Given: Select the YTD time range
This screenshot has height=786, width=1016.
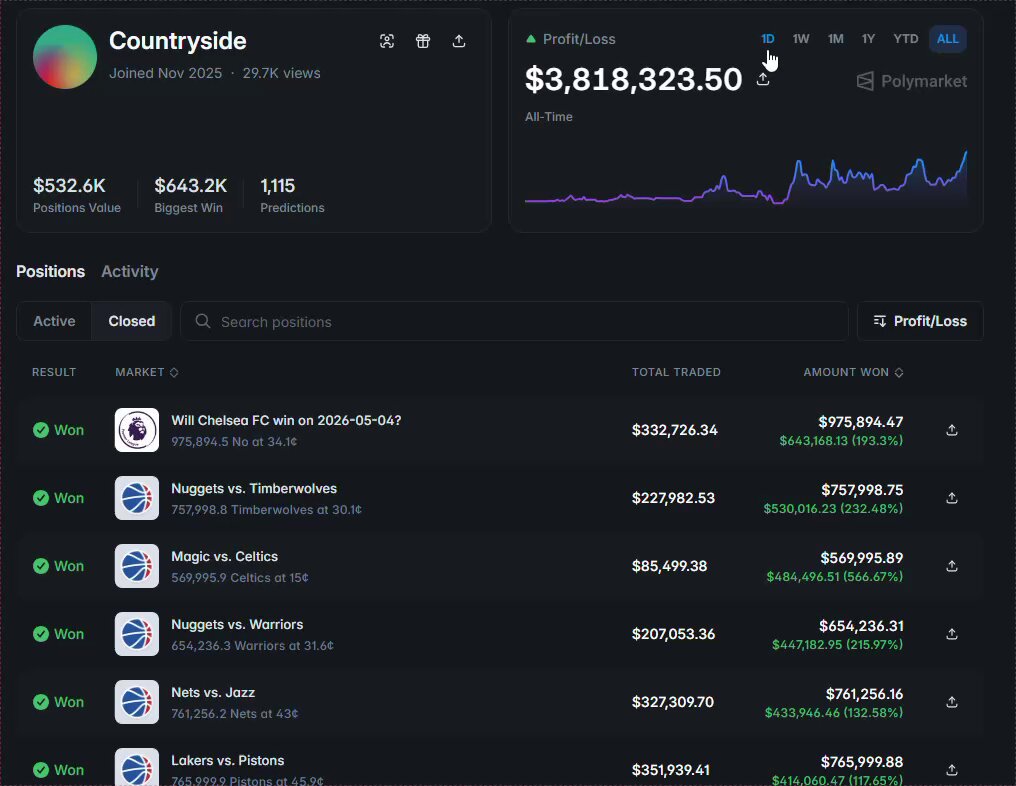Looking at the screenshot, I should click(x=906, y=39).
